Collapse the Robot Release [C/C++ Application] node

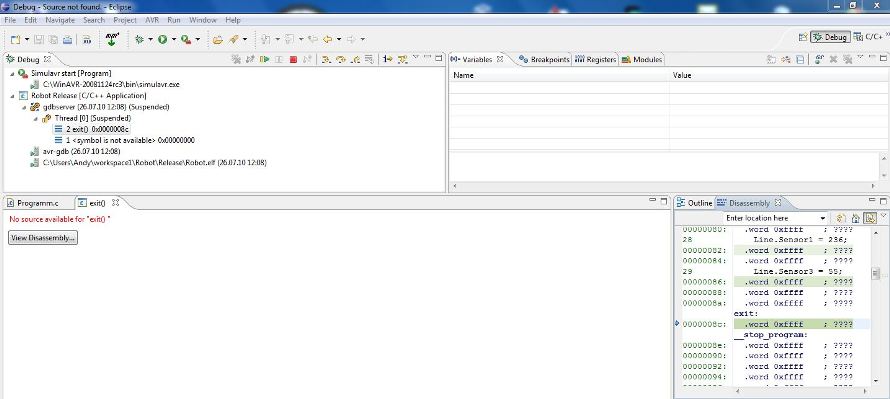[x=12, y=96]
